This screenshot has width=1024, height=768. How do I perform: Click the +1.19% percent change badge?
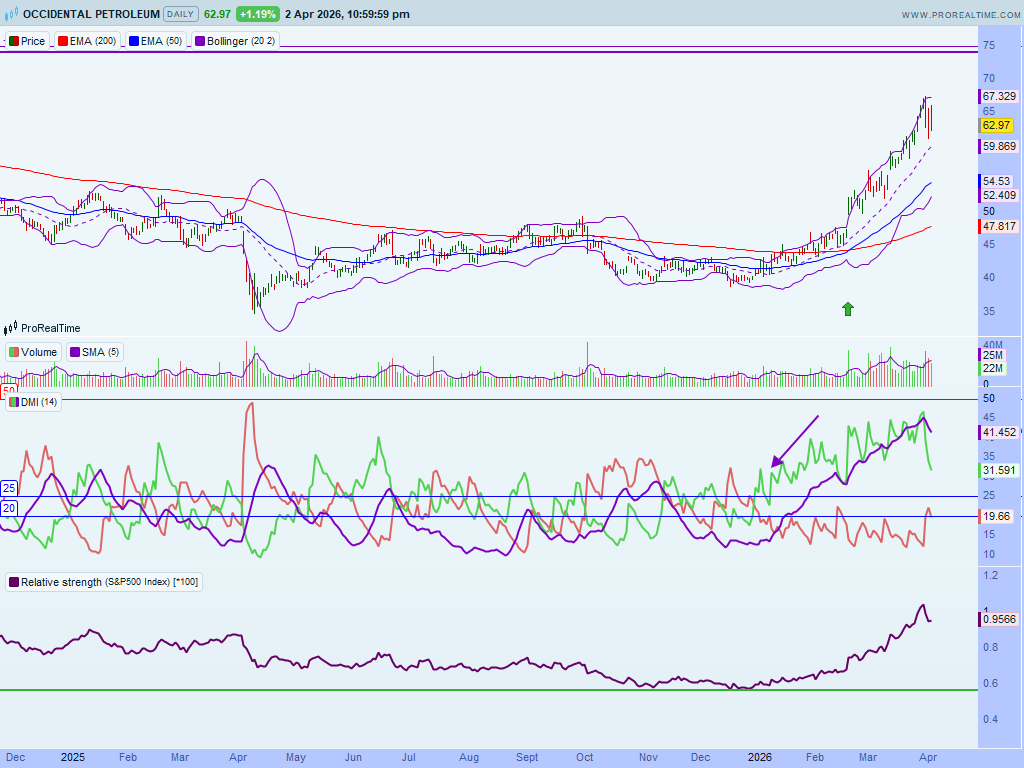(x=258, y=15)
